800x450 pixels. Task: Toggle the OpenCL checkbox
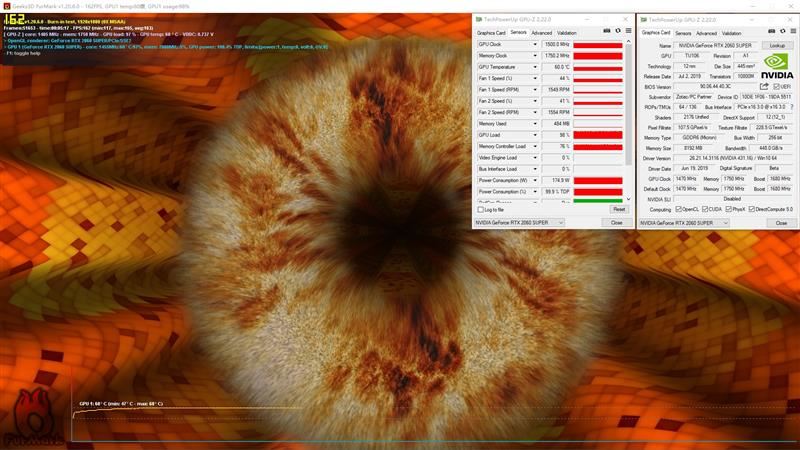(679, 209)
